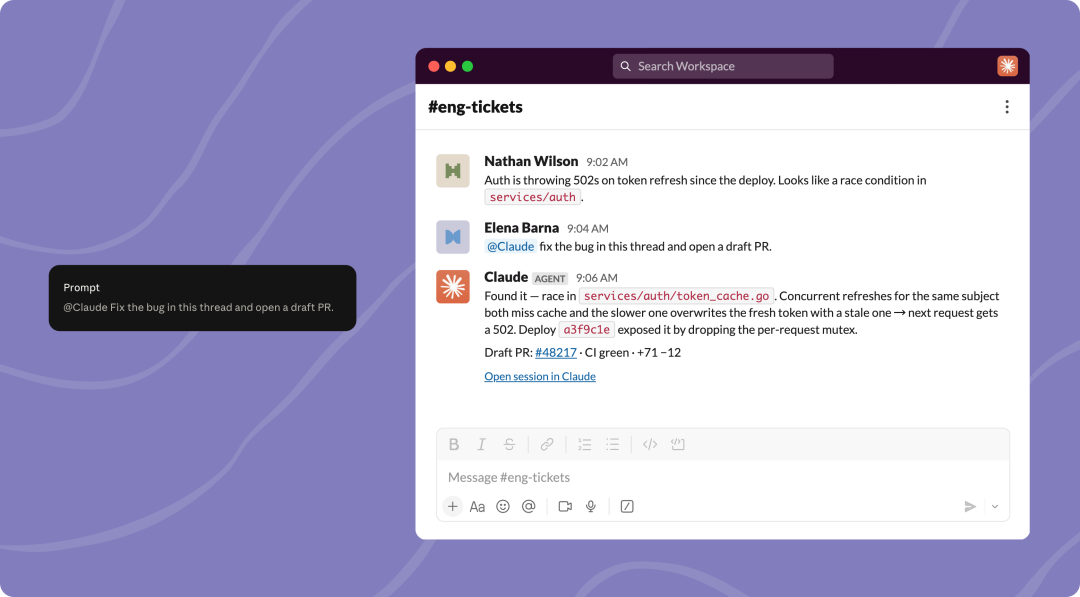Click the 9:02 AM timestamp

pos(607,162)
